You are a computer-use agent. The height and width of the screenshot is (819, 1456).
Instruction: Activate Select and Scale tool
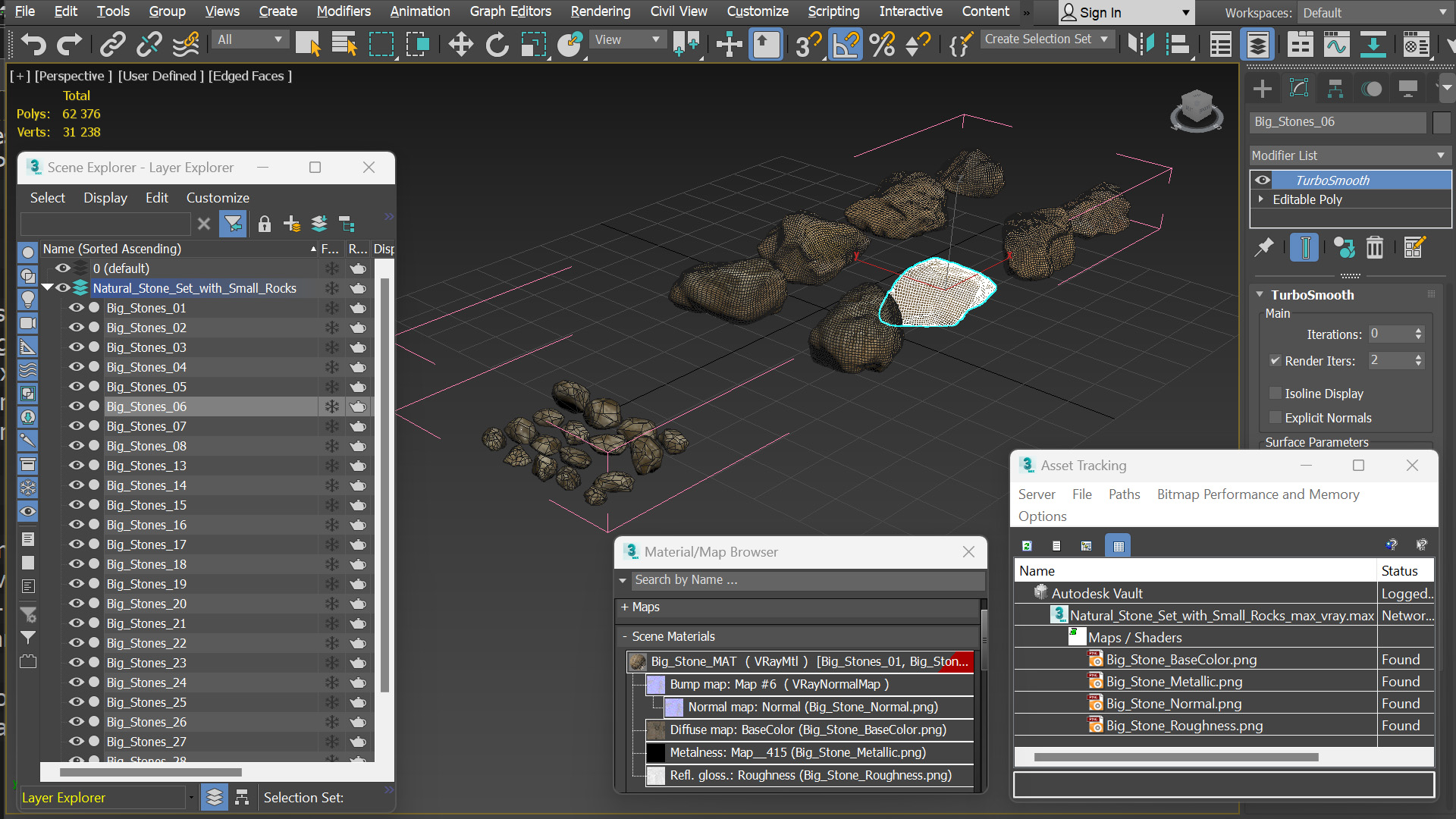tap(533, 44)
